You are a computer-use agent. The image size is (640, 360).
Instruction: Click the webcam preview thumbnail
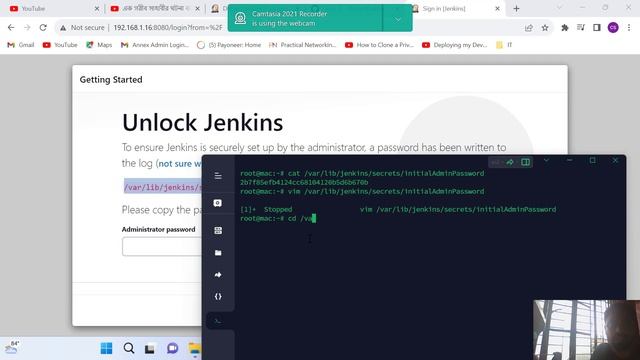click(x=587, y=330)
